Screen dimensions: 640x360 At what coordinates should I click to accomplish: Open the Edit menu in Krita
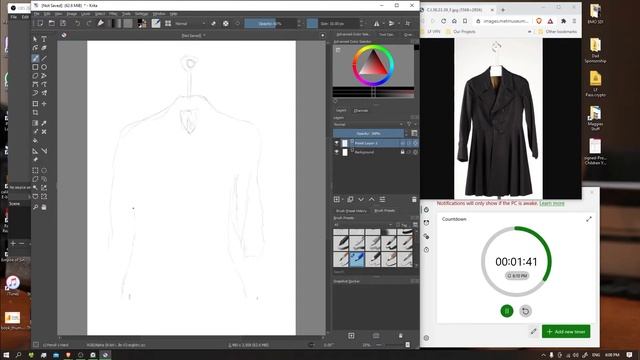click(x=47, y=13)
